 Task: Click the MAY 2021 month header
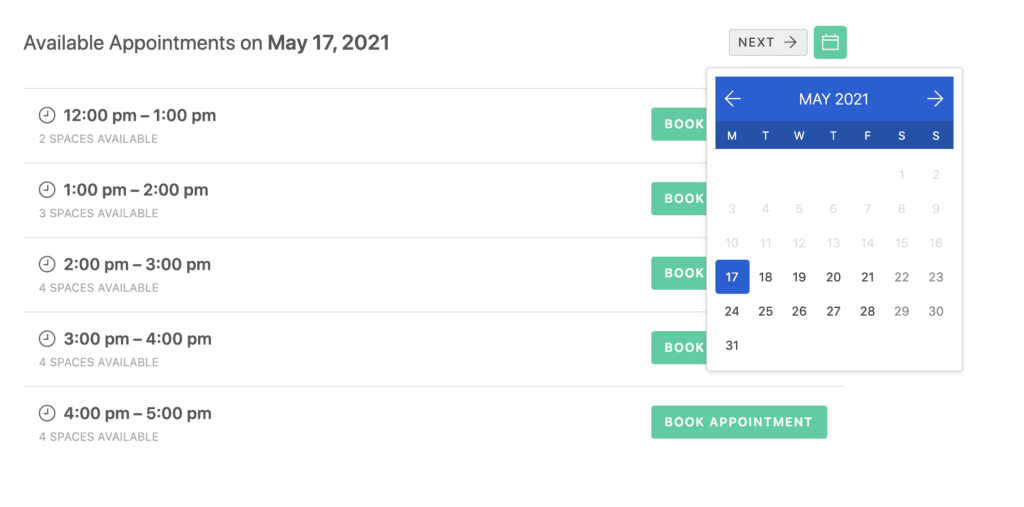pyautogui.click(x=834, y=99)
